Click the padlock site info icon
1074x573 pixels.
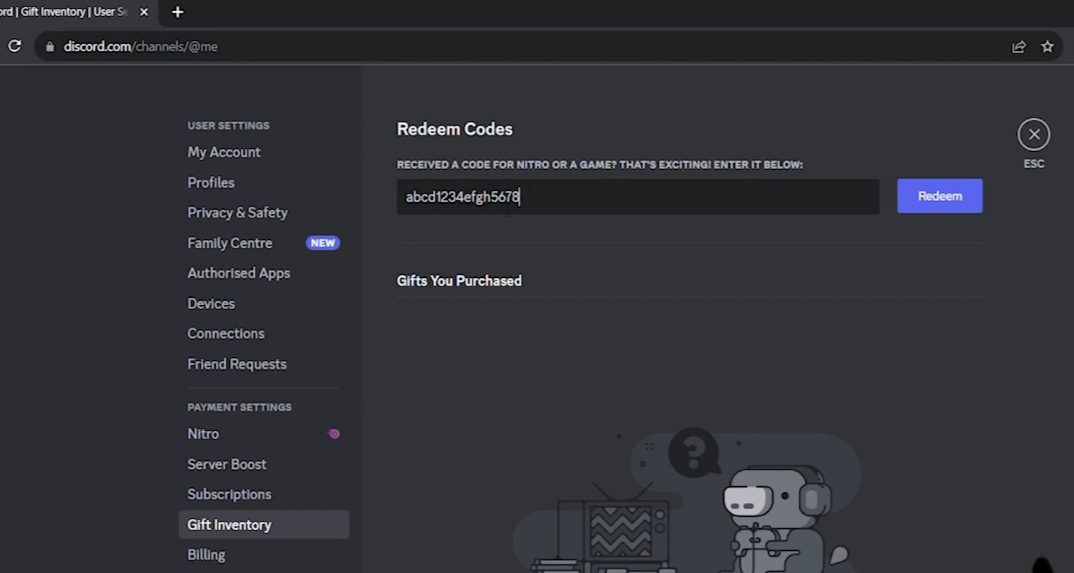[x=49, y=47]
